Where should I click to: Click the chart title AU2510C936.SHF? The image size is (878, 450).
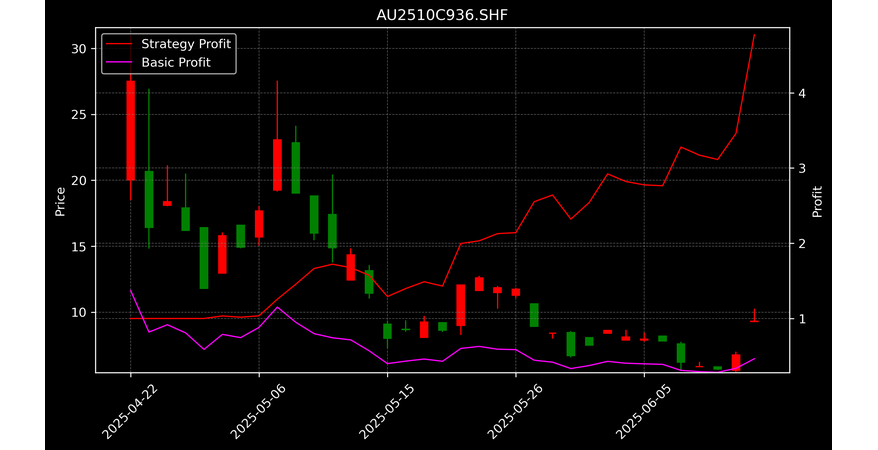[x=442, y=15]
